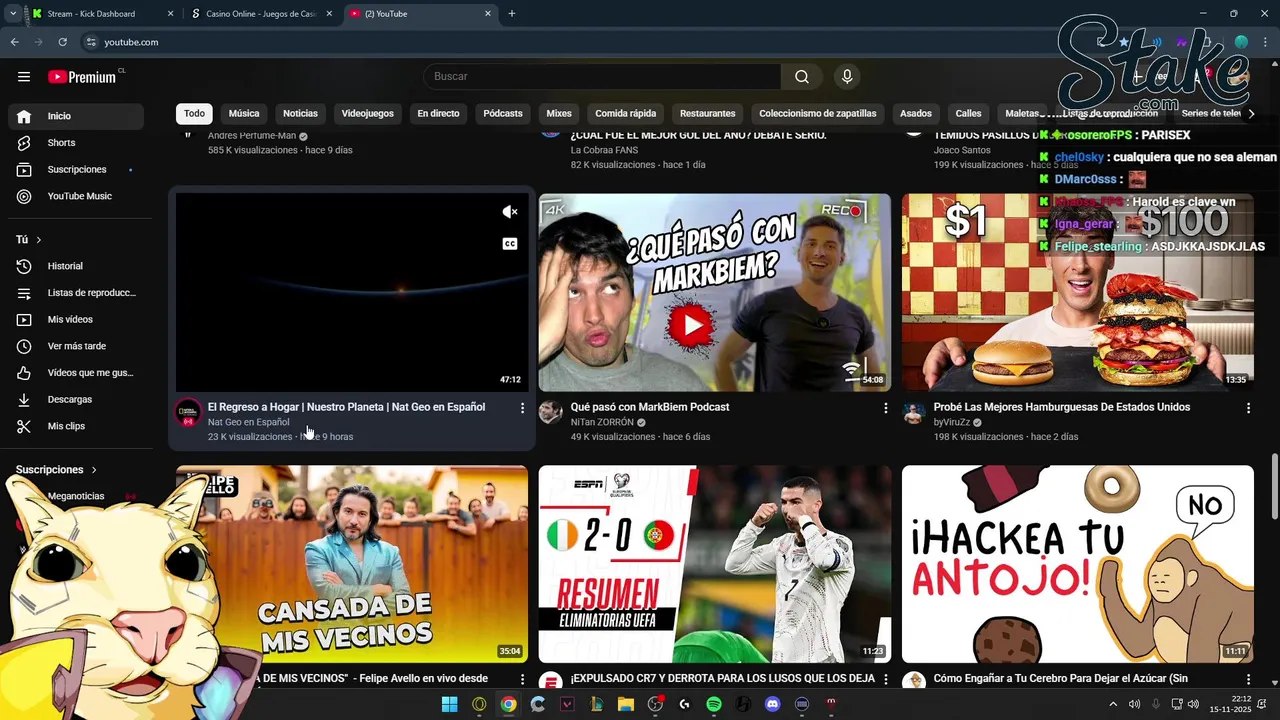Select the Coleccionismo de zapatillas chip
The height and width of the screenshot is (720, 1280).
click(x=817, y=114)
